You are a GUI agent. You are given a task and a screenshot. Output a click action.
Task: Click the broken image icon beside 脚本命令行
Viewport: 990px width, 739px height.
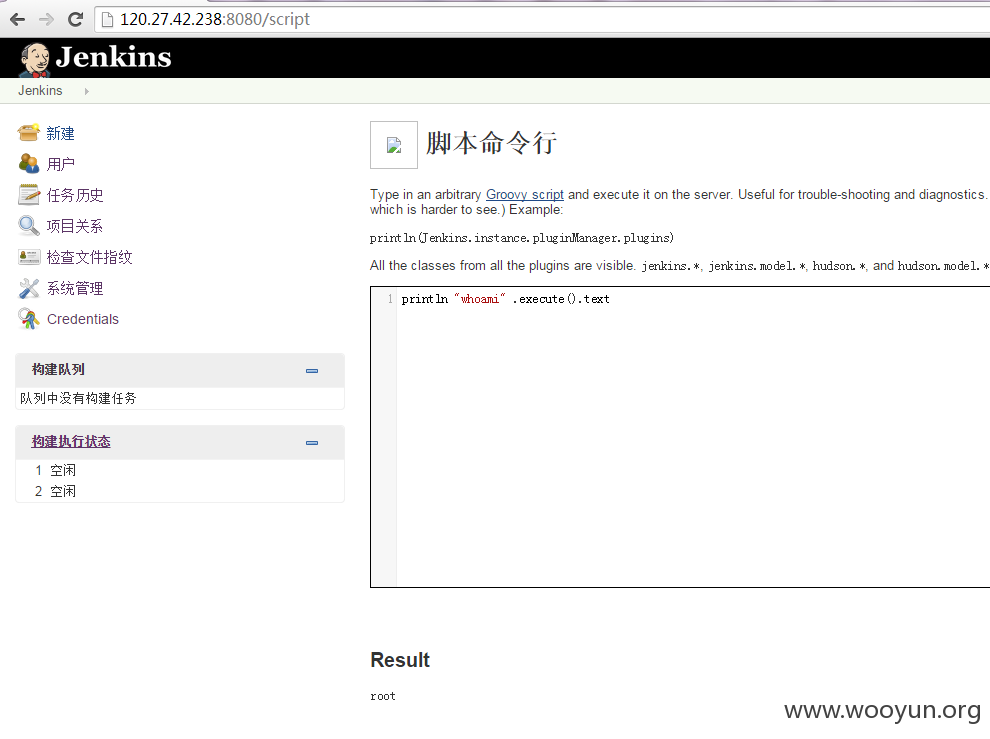click(x=394, y=145)
